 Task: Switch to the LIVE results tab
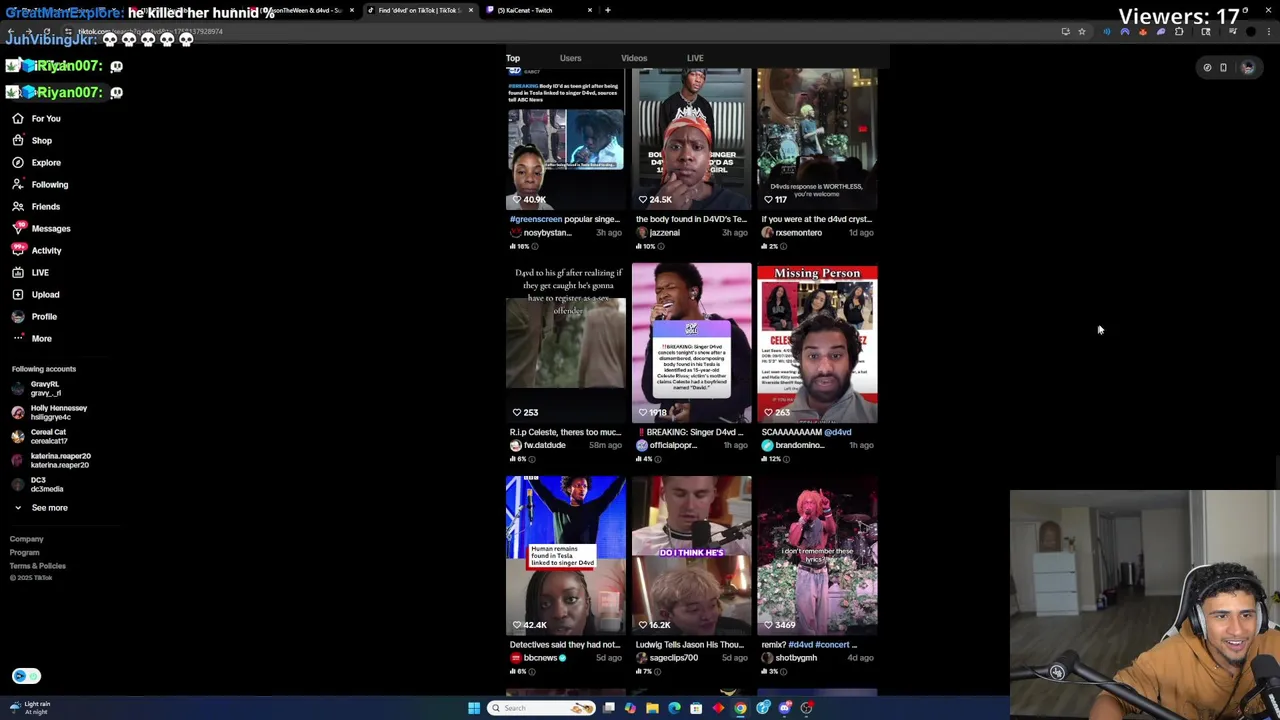695,58
